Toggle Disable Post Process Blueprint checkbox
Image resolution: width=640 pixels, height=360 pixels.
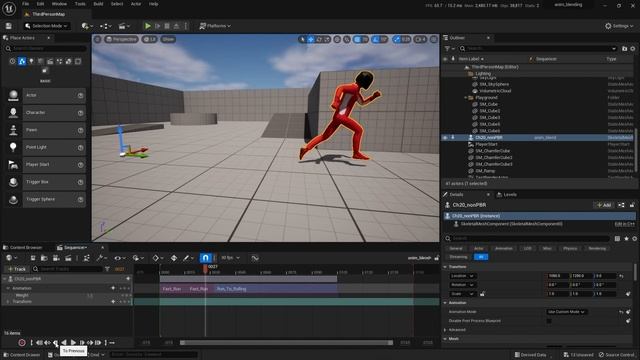549,321
